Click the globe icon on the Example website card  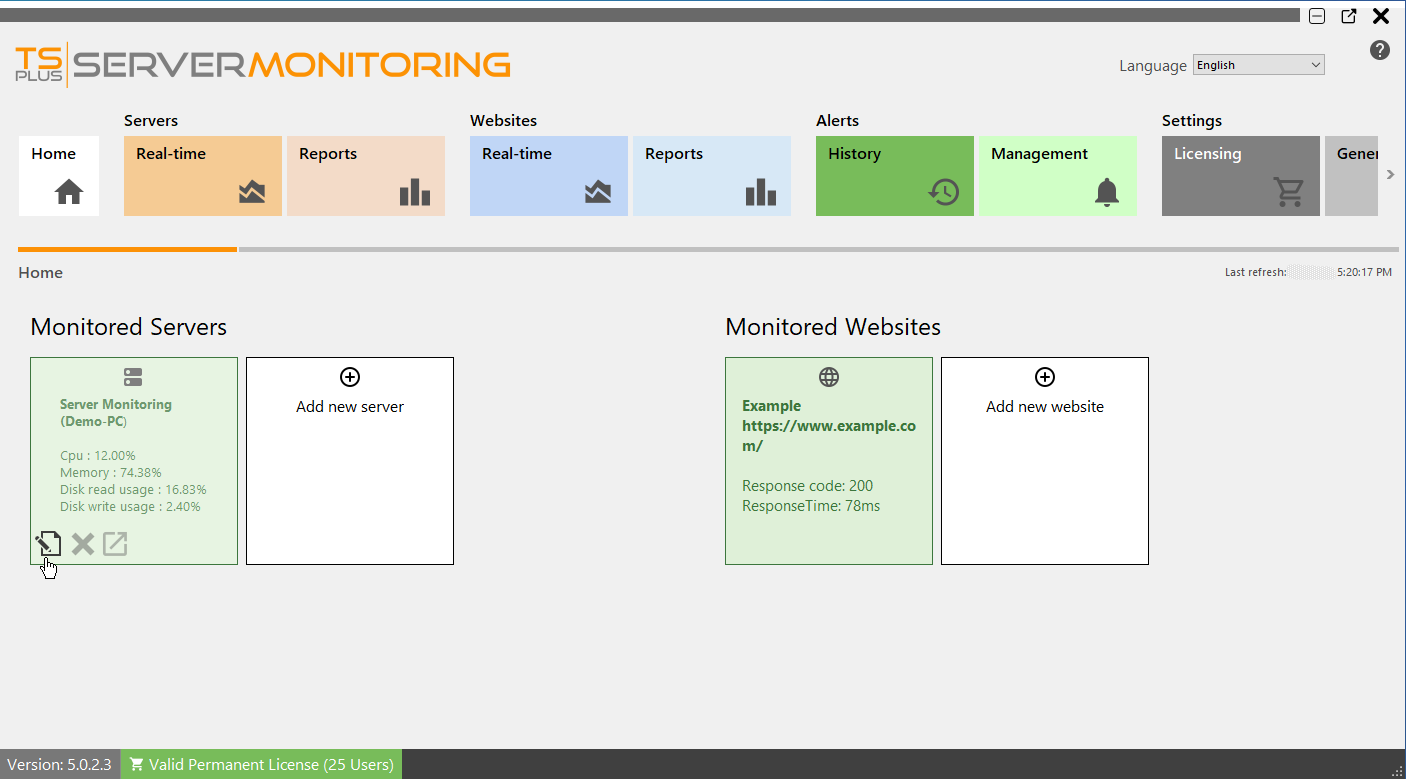coord(829,377)
